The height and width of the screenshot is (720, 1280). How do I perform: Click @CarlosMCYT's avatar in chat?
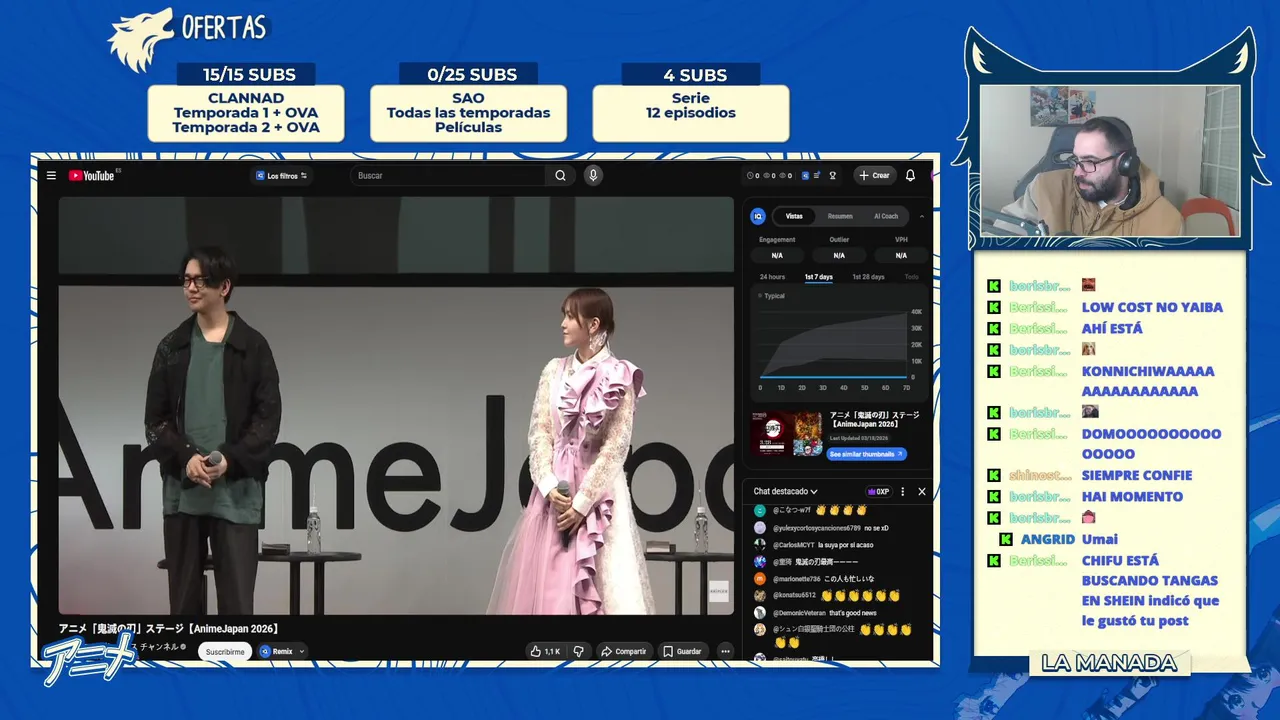pyautogui.click(x=760, y=545)
